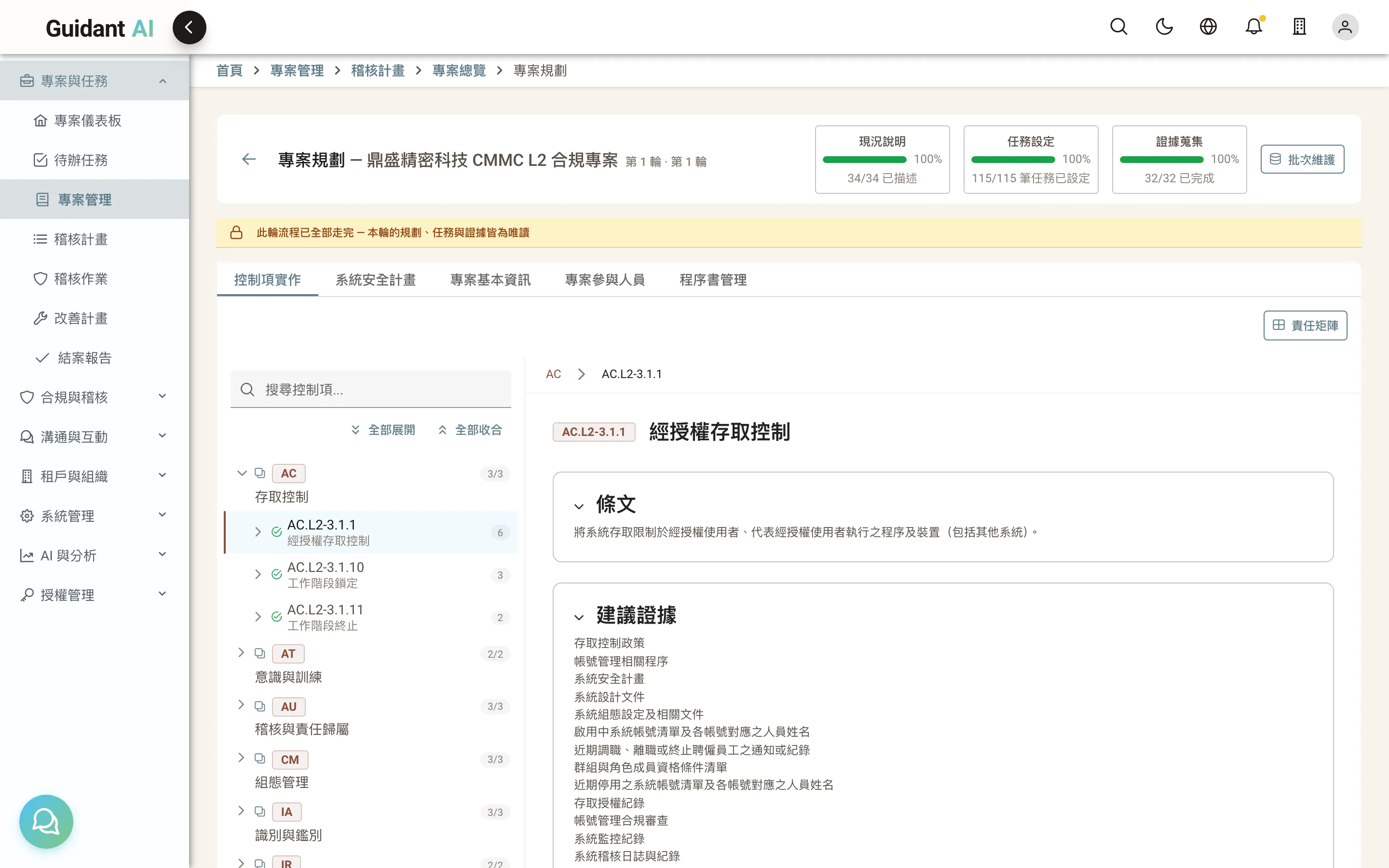The width and height of the screenshot is (1389, 868).
Task: Open the 責任矩陣 button
Action: point(1305,325)
